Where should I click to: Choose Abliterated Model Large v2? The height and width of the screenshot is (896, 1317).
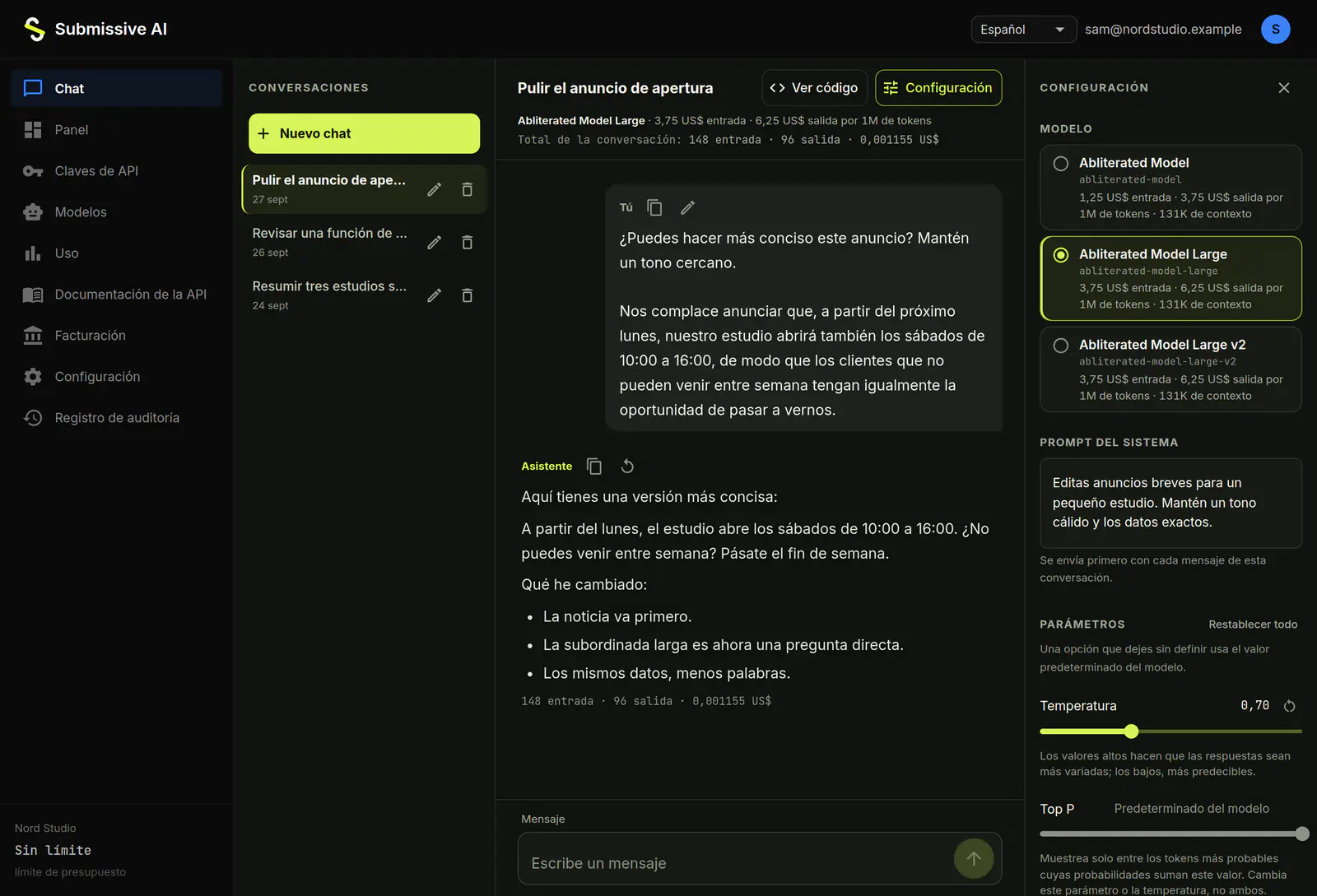[x=1170, y=369]
